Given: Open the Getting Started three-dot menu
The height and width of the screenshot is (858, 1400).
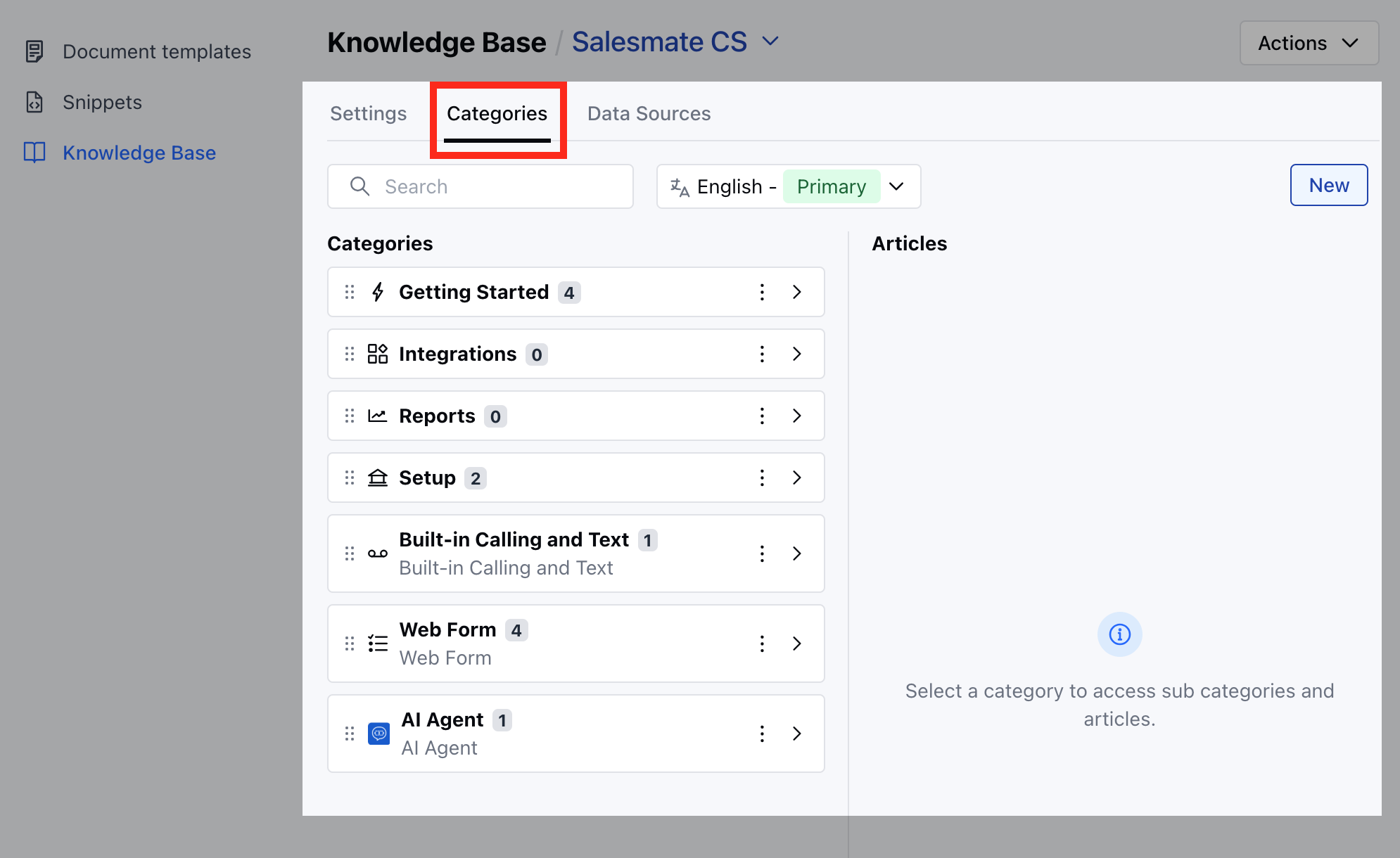Looking at the screenshot, I should click(762, 293).
